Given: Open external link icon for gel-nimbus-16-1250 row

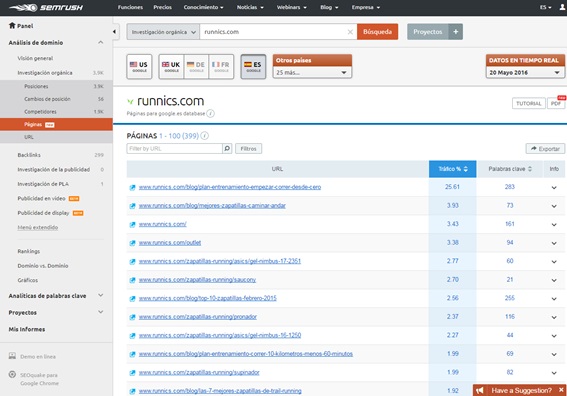Looking at the screenshot, I should pyautogui.click(x=132, y=336).
